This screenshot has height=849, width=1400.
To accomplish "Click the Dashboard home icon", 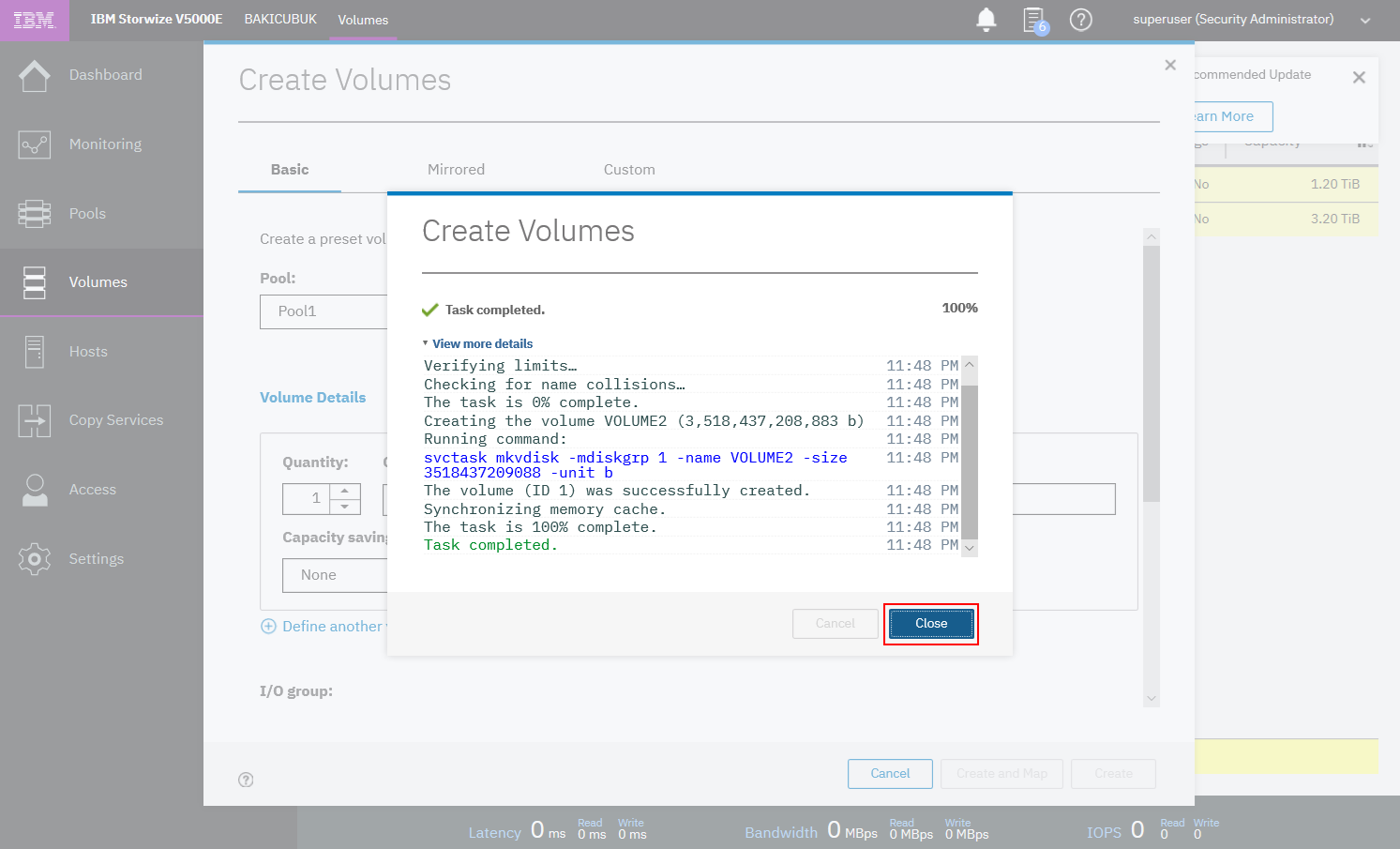I will click(x=35, y=75).
